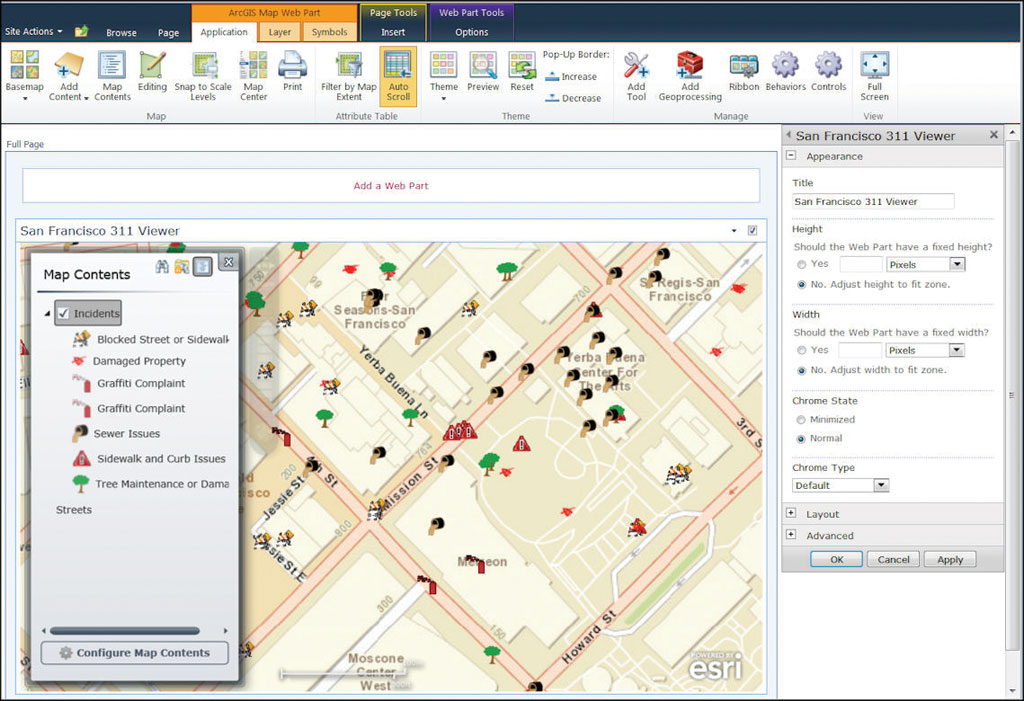Click the Add Content icon
Viewport: 1024px width, 701px height.
(69, 74)
